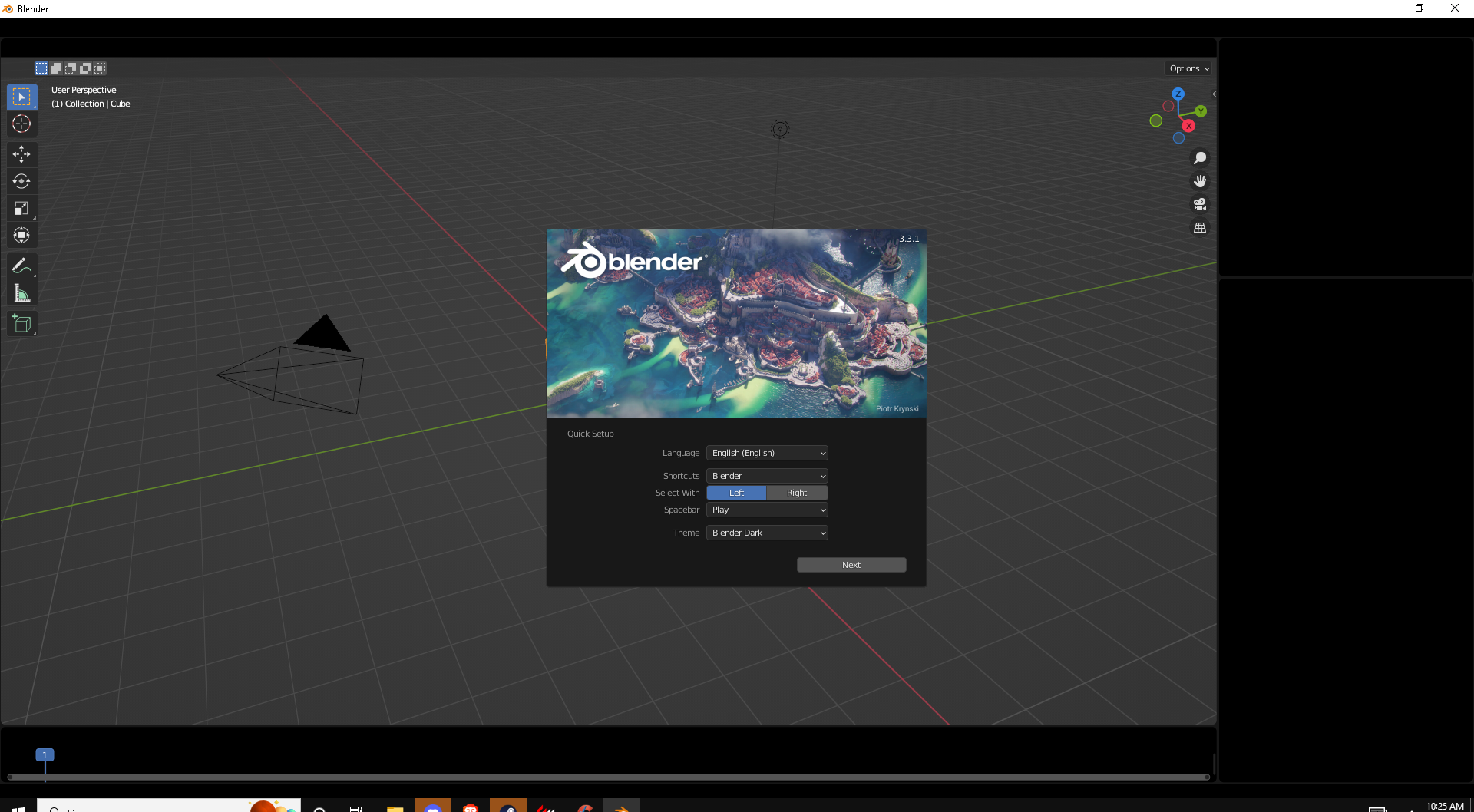Open the Theme dropdown
This screenshot has width=1474, height=812.
coord(767,533)
